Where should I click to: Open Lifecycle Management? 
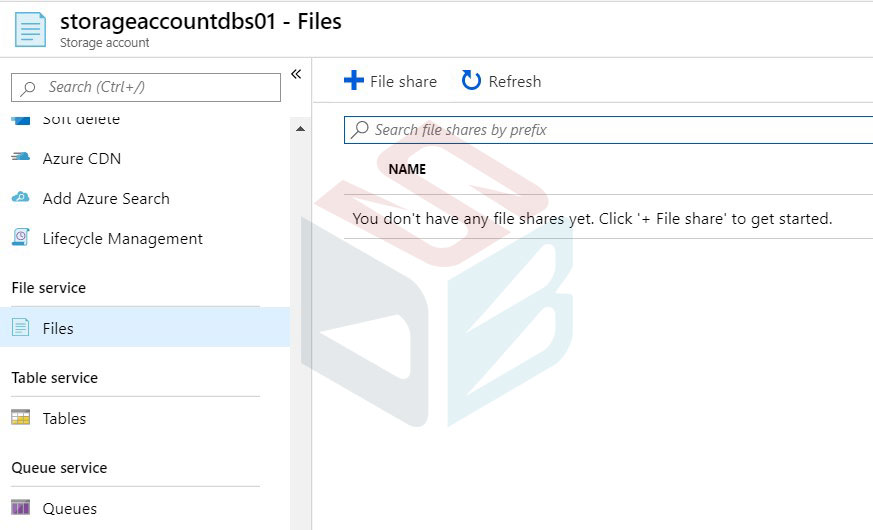(x=122, y=239)
